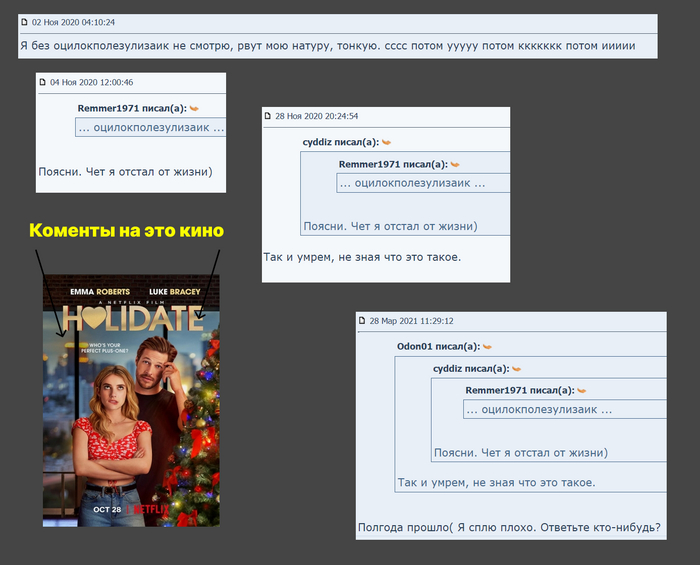Click the 02 Ноя 2020 04:10:24 timestamp
Screen dimensions: 700x565
click(x=73, y=21)
